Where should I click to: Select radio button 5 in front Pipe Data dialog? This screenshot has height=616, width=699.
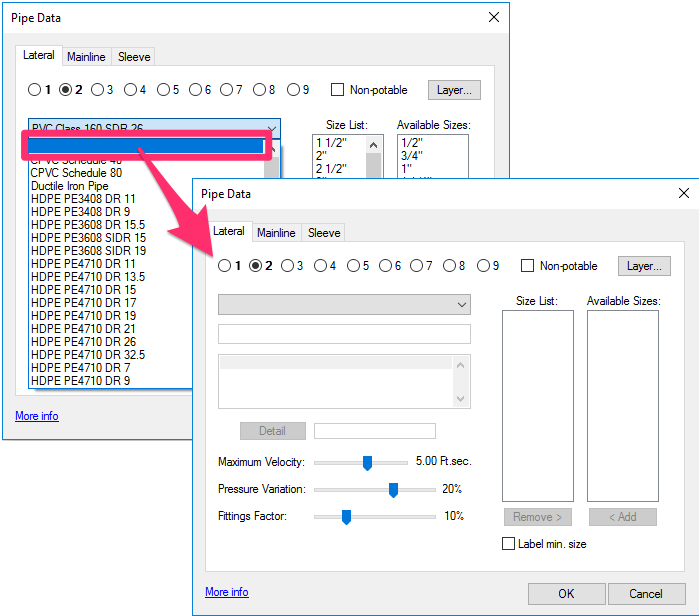coord(354,266)
